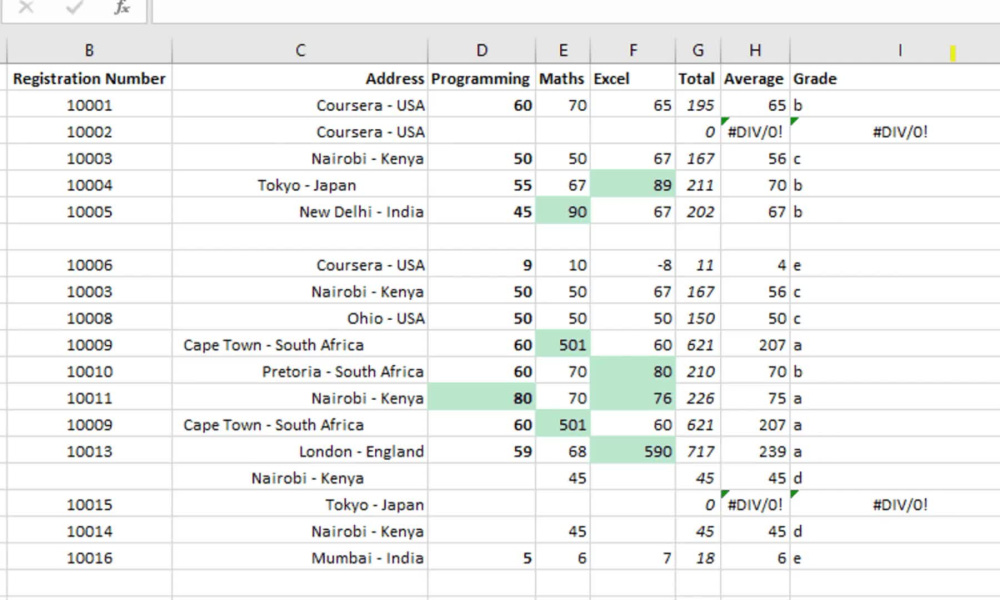Click total 195 cell for 10001
Screen dimensions: 1000x600
[698, 105]
